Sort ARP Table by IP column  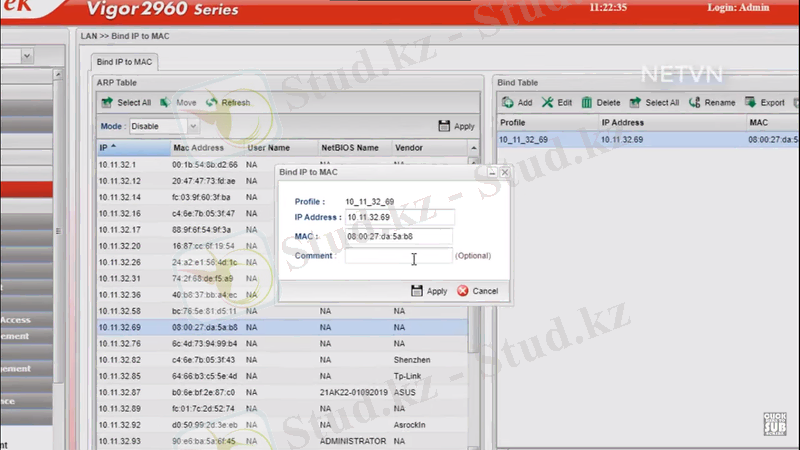coord(134,148)
